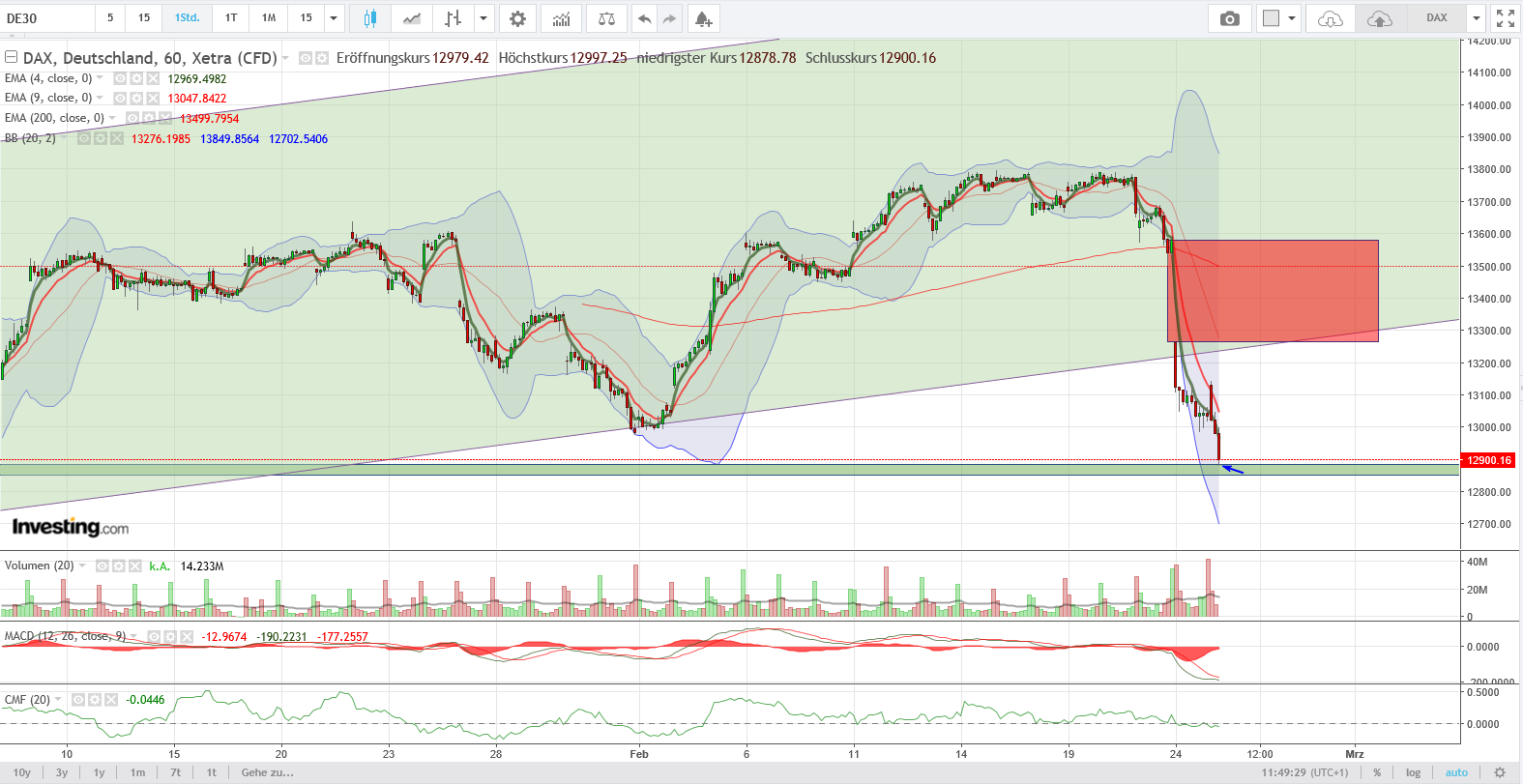Viewport: 1523px width, 784px height.
Task: Open settings for the CMF (20) indicator
Action: (x=94, y=699)
